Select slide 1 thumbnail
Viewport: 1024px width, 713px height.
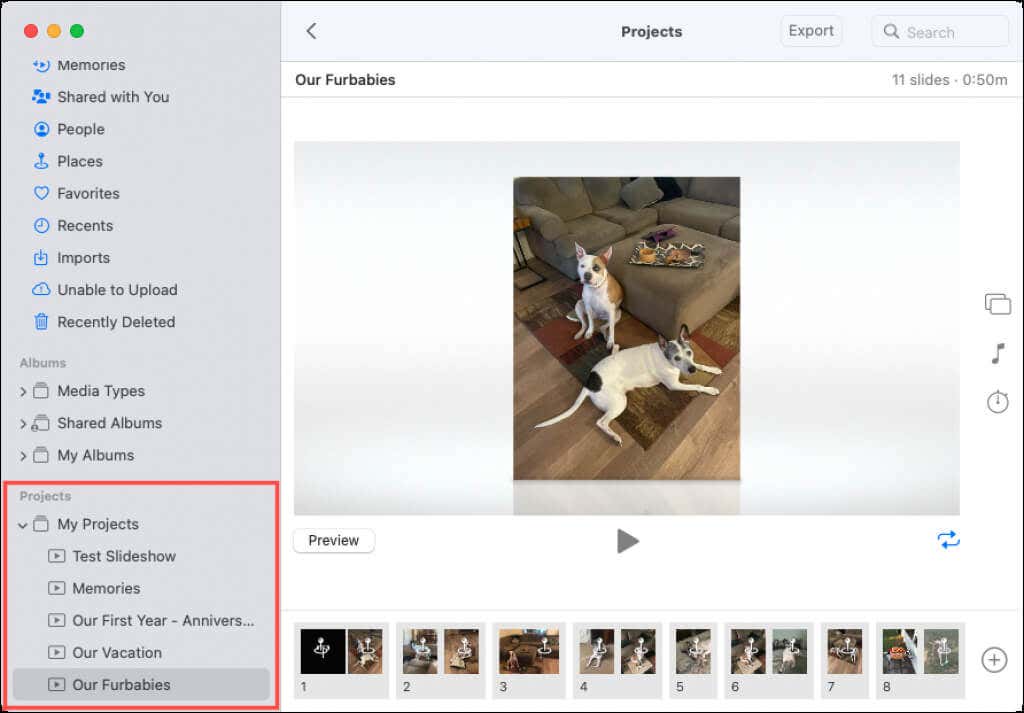coord(341,659)
